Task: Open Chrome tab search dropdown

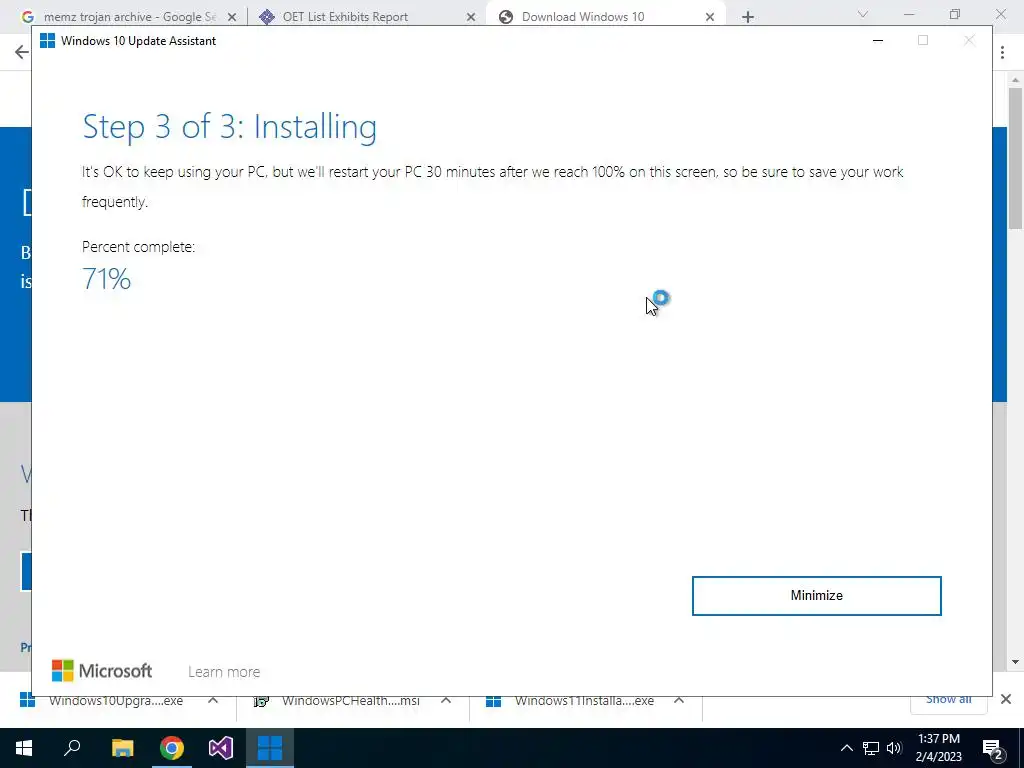Action: click(863, 14)
